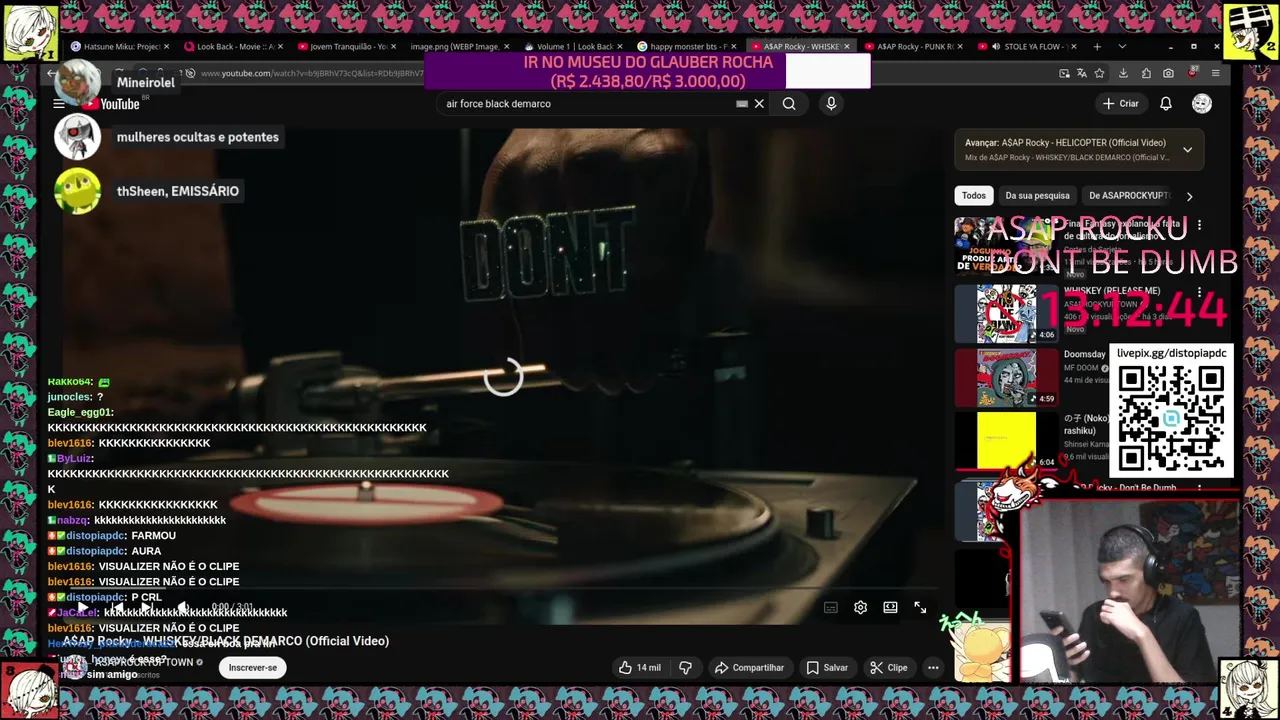This screenshot has height=720, width=1280.
Task: Click the Clipe clip button
Action: (x=888, y=667)
